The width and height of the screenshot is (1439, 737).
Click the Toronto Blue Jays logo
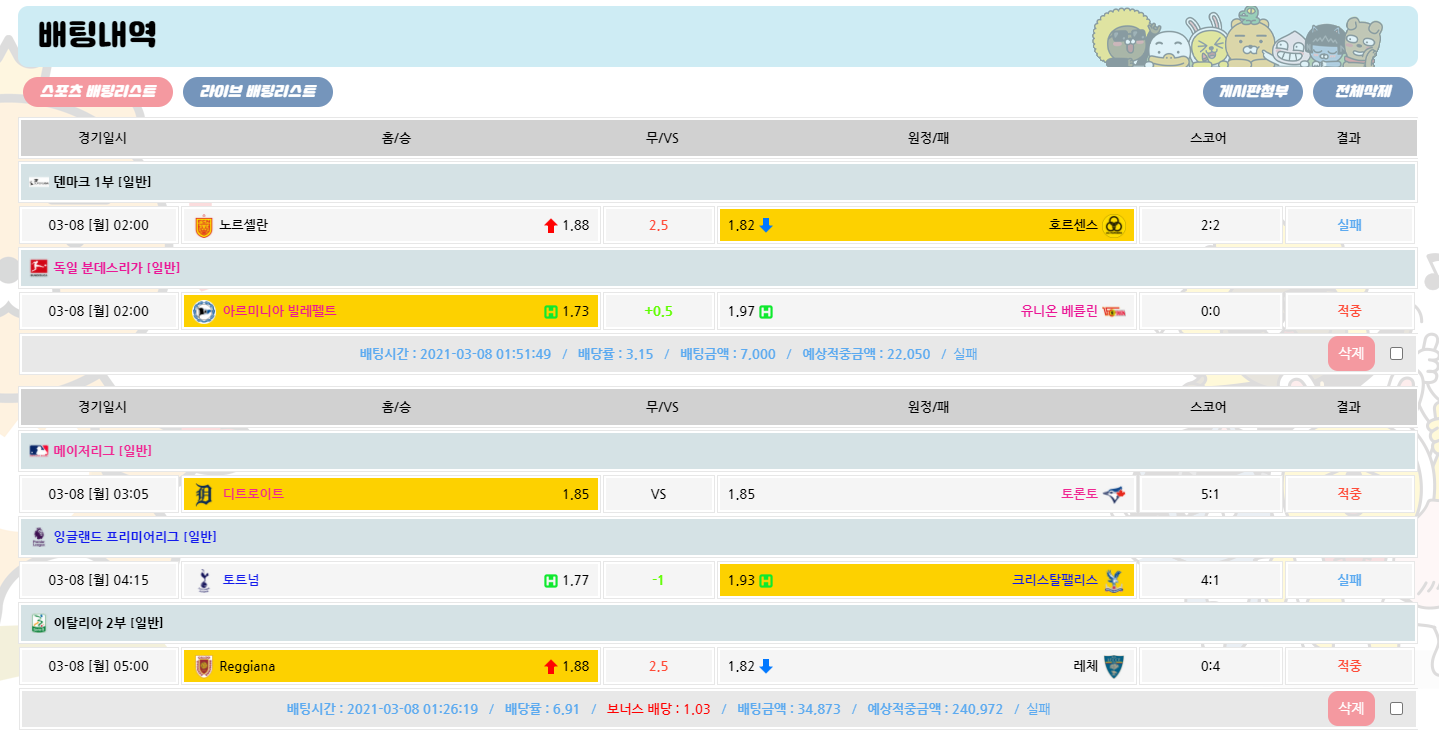1114,494
